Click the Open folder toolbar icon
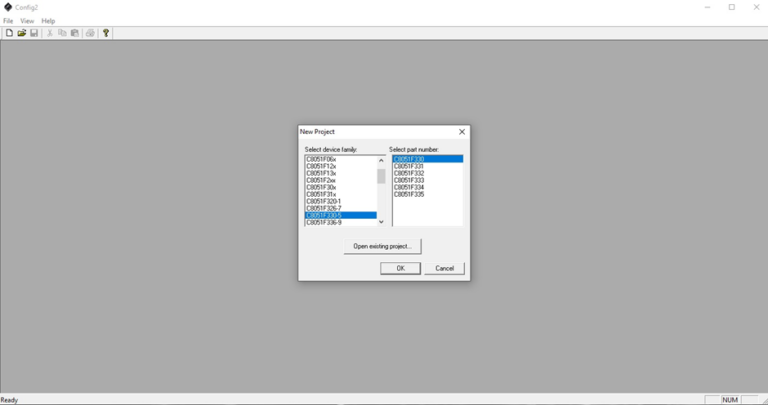Viewport: 768px width, 405px height. [x=21, y=33]
